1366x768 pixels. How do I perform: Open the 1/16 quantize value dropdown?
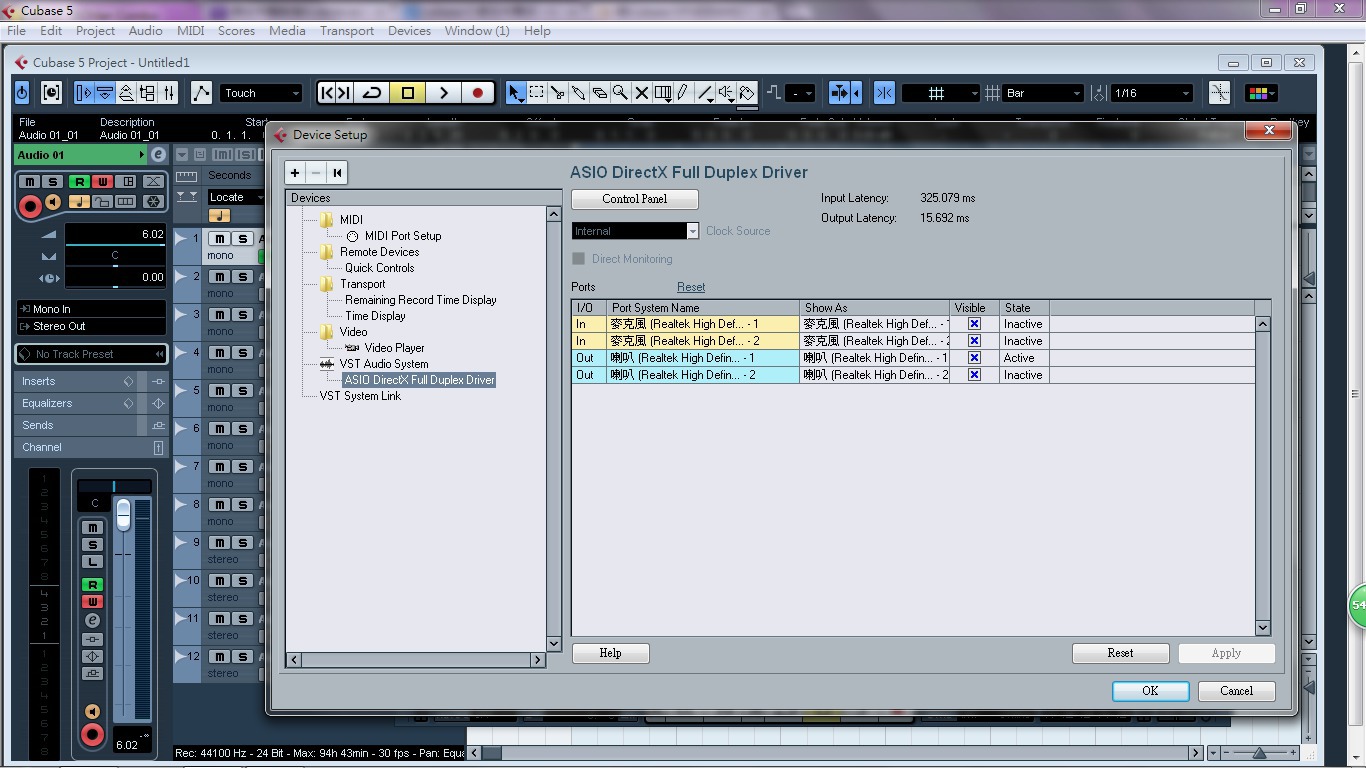(x=1152, y=93)
